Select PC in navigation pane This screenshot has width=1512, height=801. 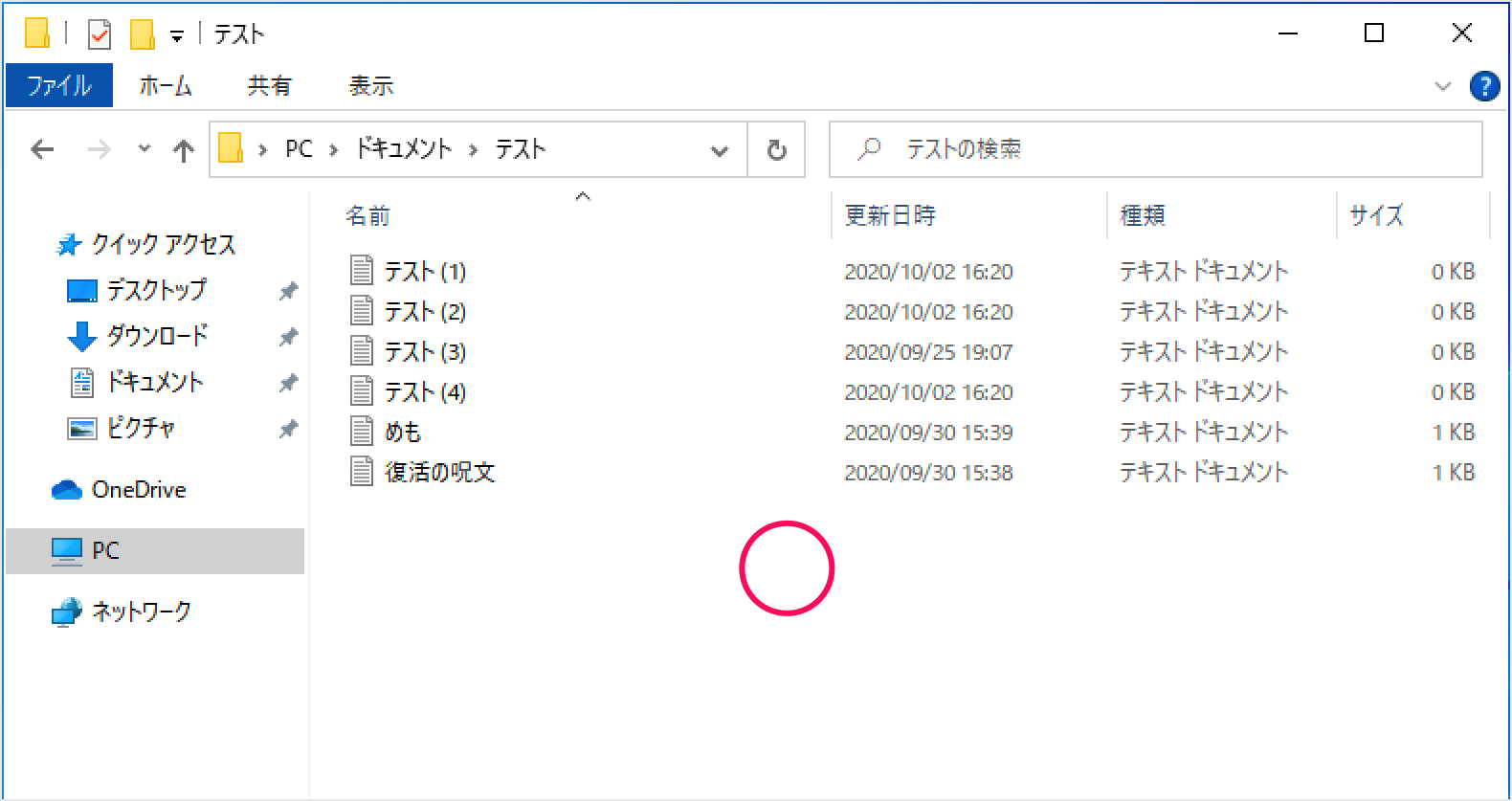click(x=155, y=551)
